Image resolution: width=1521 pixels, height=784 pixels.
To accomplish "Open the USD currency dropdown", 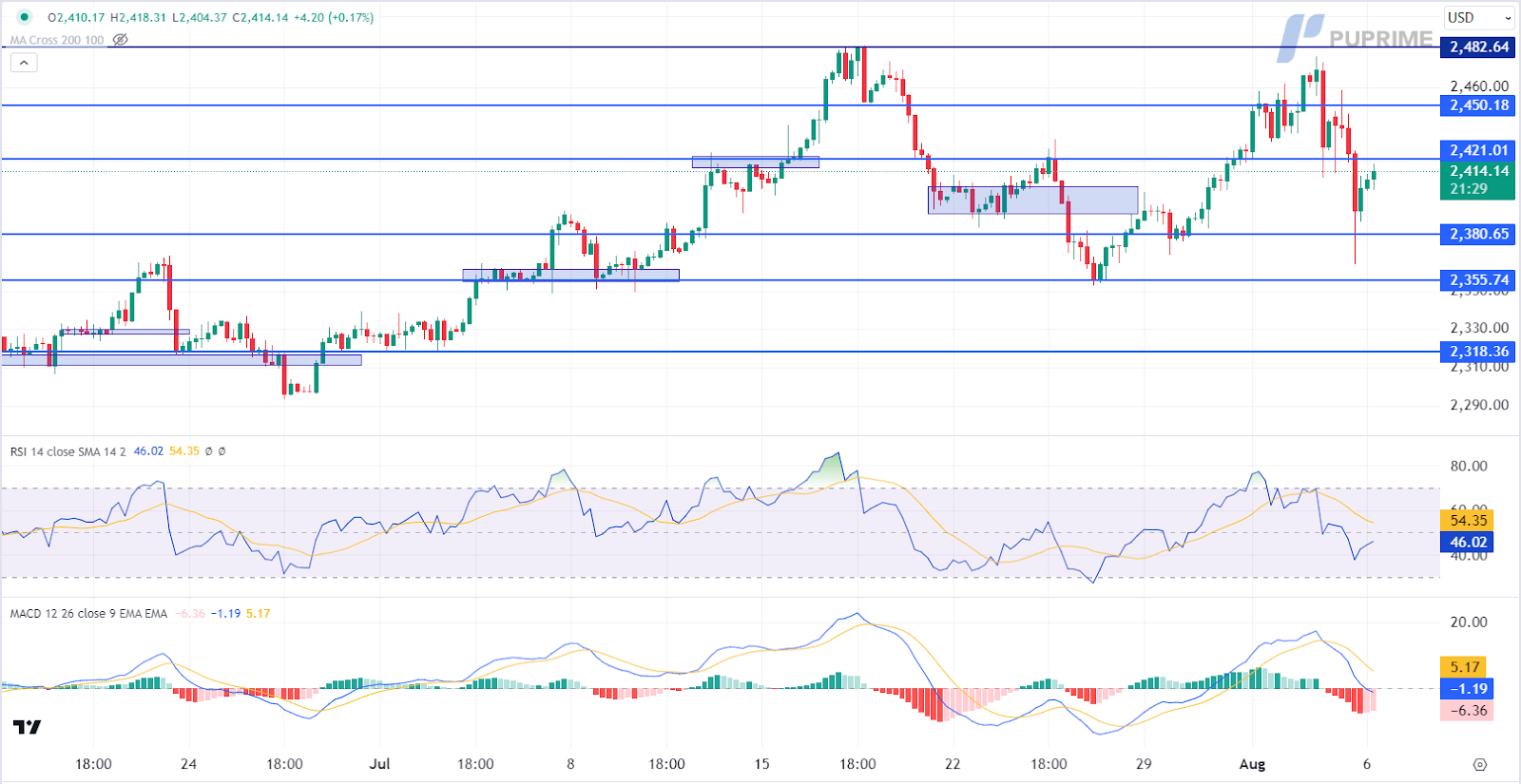I will pyautogui.click(x=1478, y=17).
